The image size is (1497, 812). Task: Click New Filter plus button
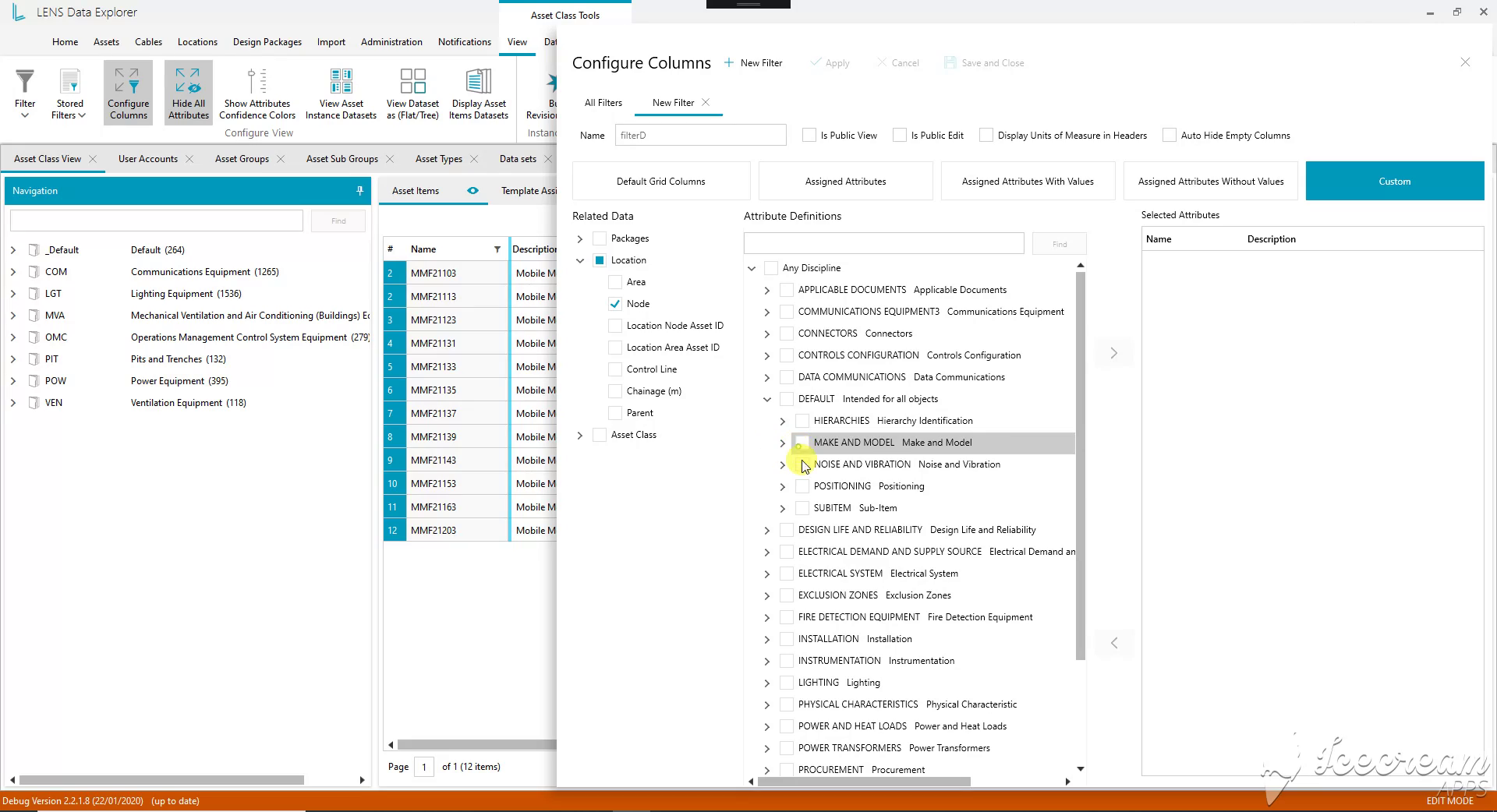tap(753, 62)
